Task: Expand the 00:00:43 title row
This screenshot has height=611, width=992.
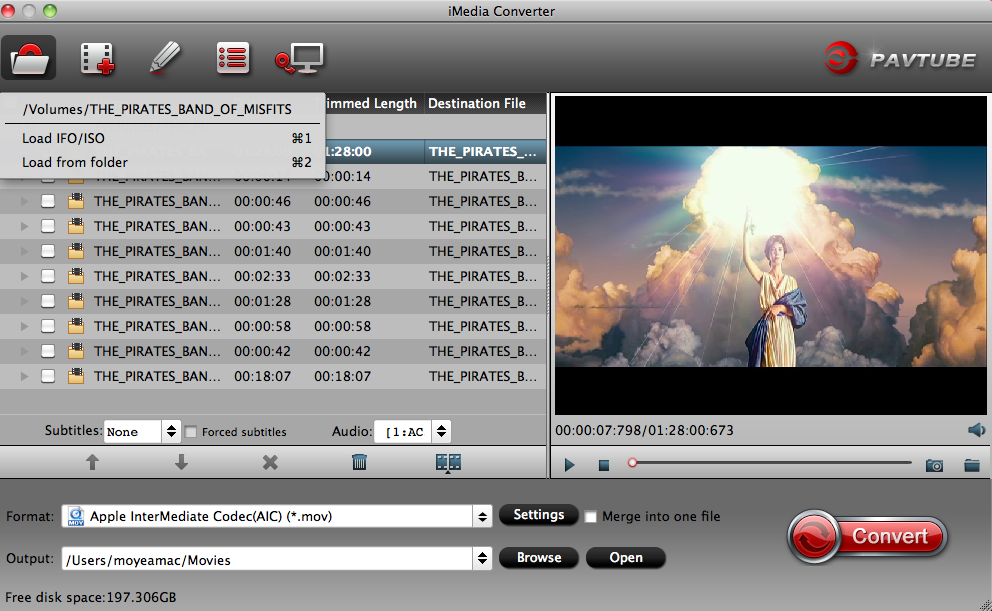Action: 24,226
